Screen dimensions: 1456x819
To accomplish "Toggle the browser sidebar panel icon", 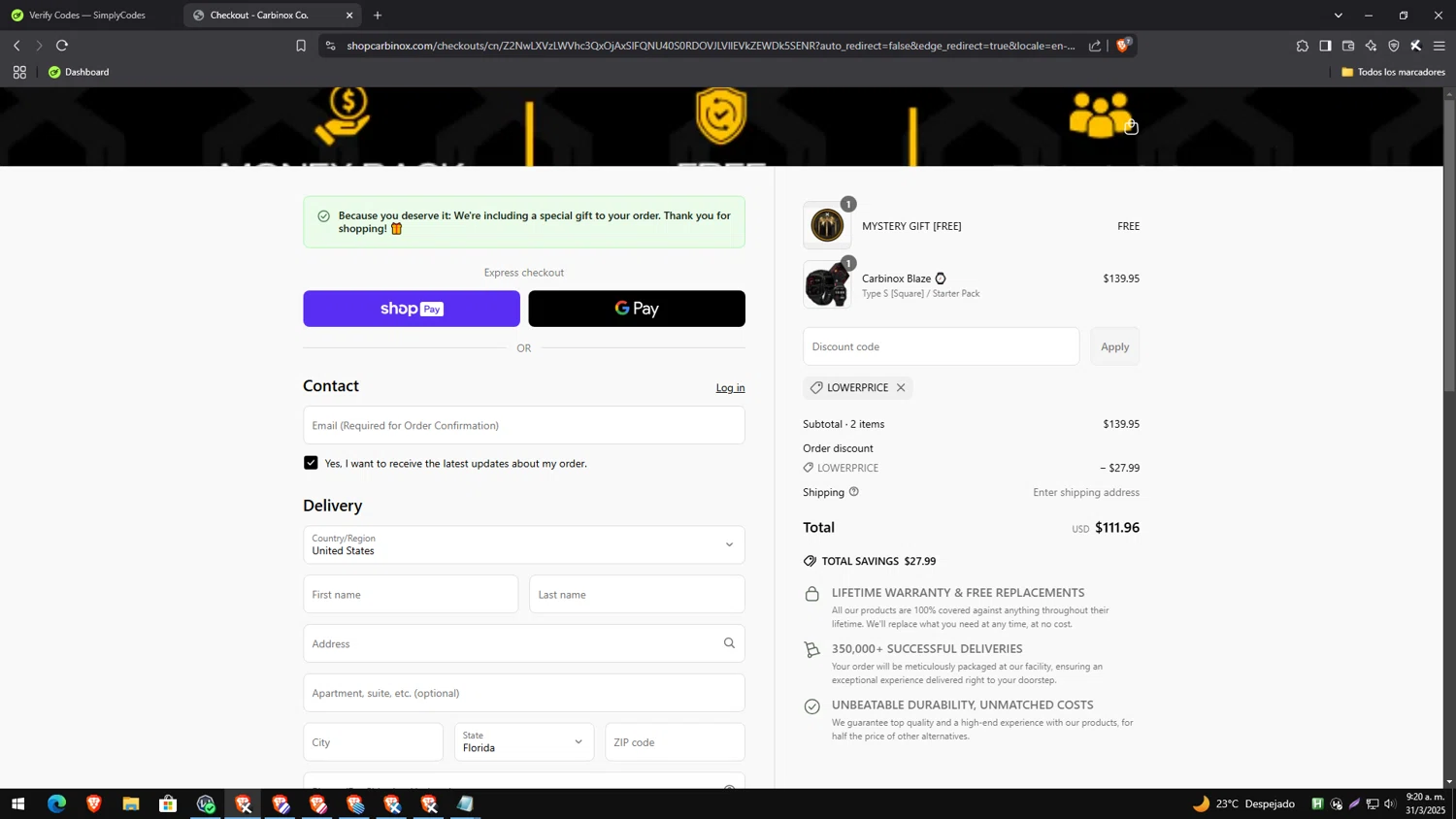I will (1325, 46).
